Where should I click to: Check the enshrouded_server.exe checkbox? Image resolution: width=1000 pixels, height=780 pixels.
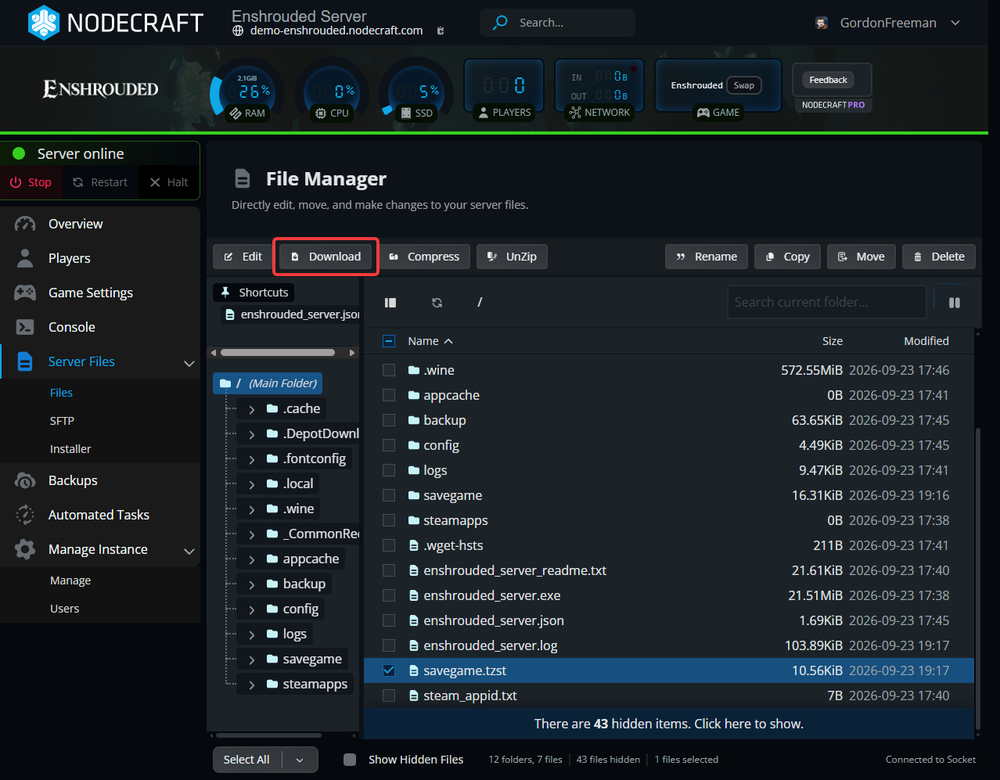388,596
